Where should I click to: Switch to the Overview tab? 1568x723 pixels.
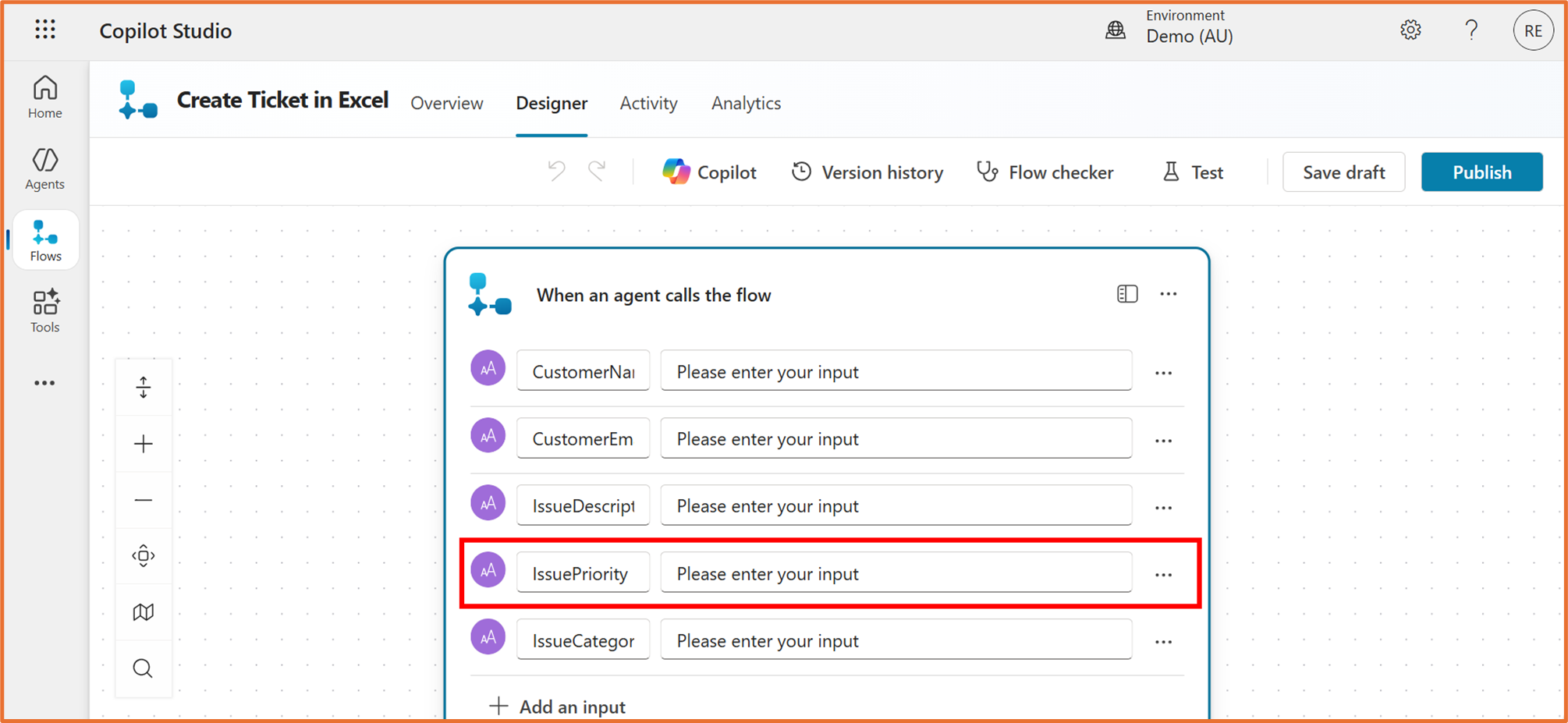[x=447, y=103]
